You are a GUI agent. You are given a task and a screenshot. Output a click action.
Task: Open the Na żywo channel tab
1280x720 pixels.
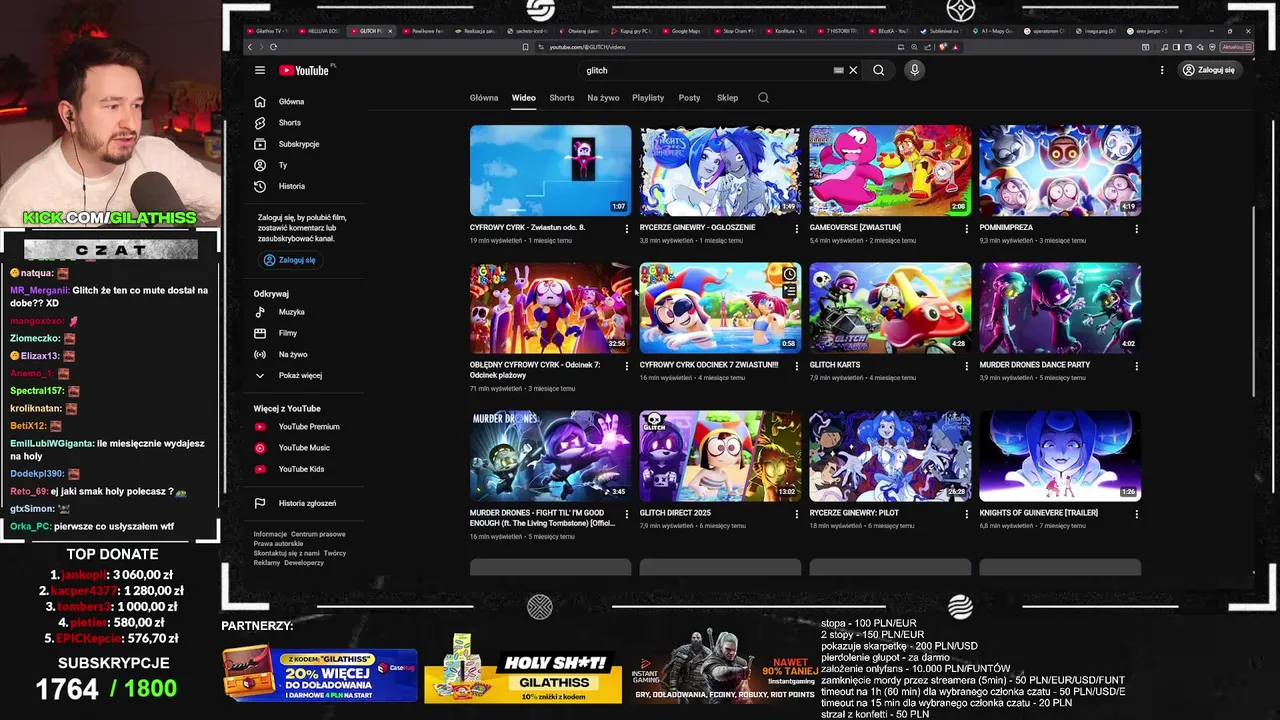coord(603,98)
